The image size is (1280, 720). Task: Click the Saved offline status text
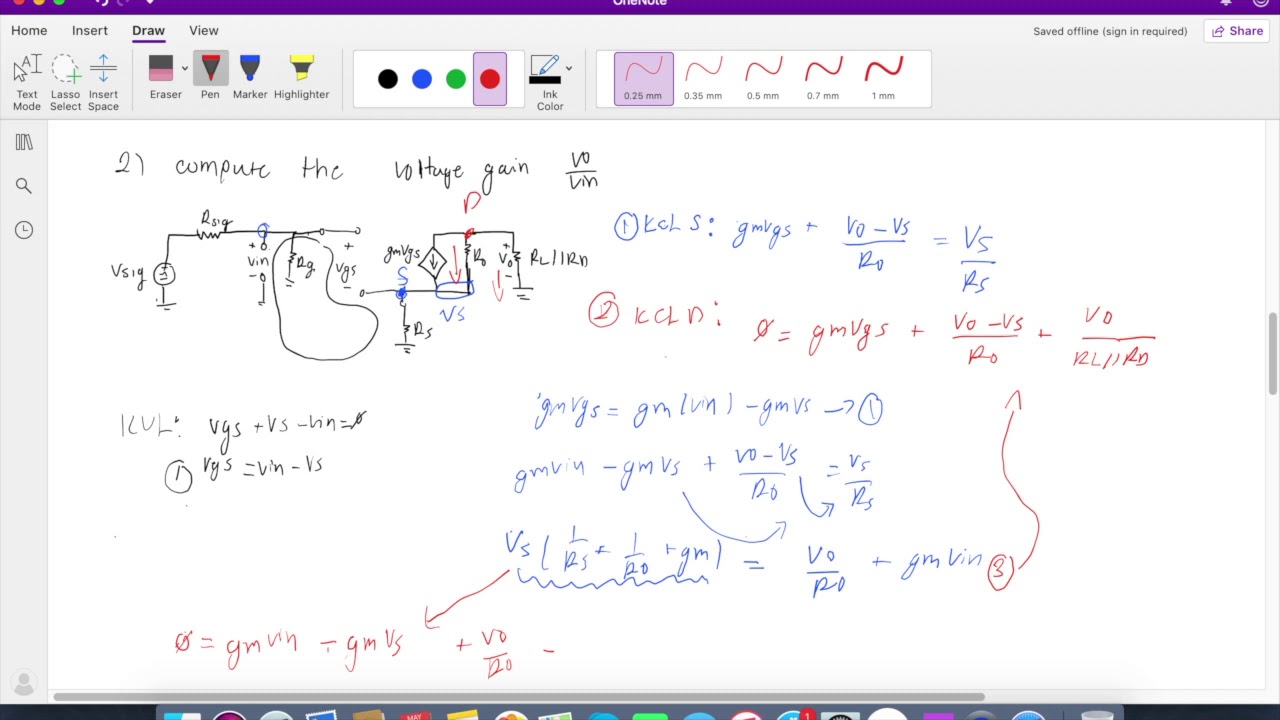click(x=1110, y=31)
